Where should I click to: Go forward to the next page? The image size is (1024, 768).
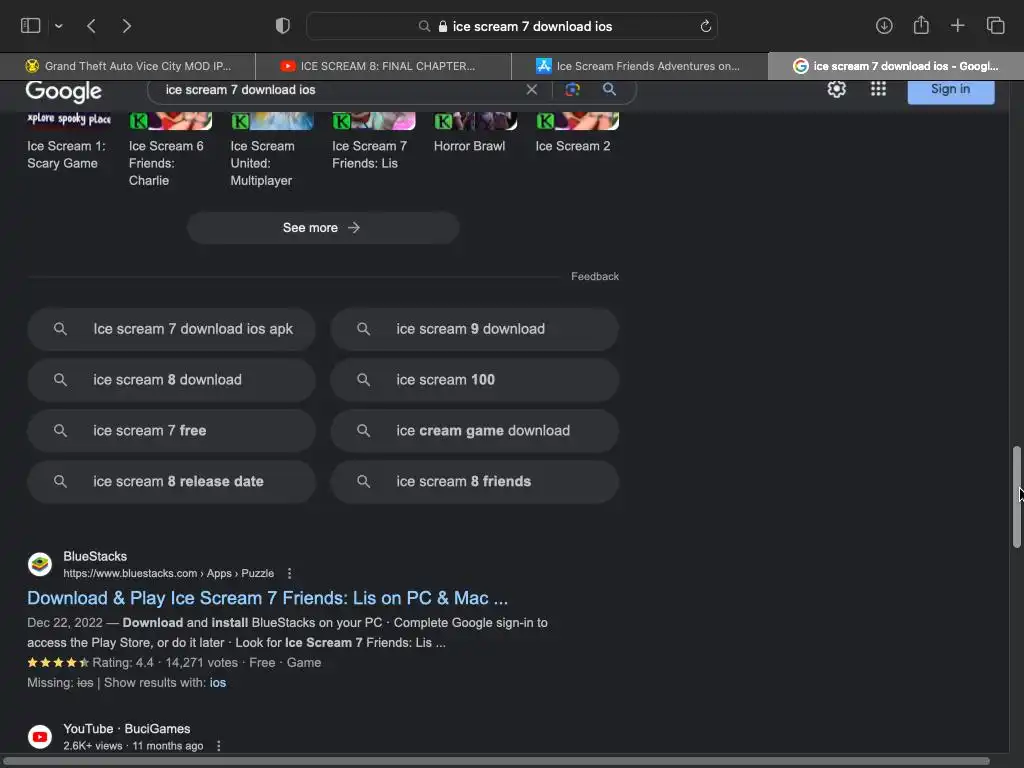127,26
